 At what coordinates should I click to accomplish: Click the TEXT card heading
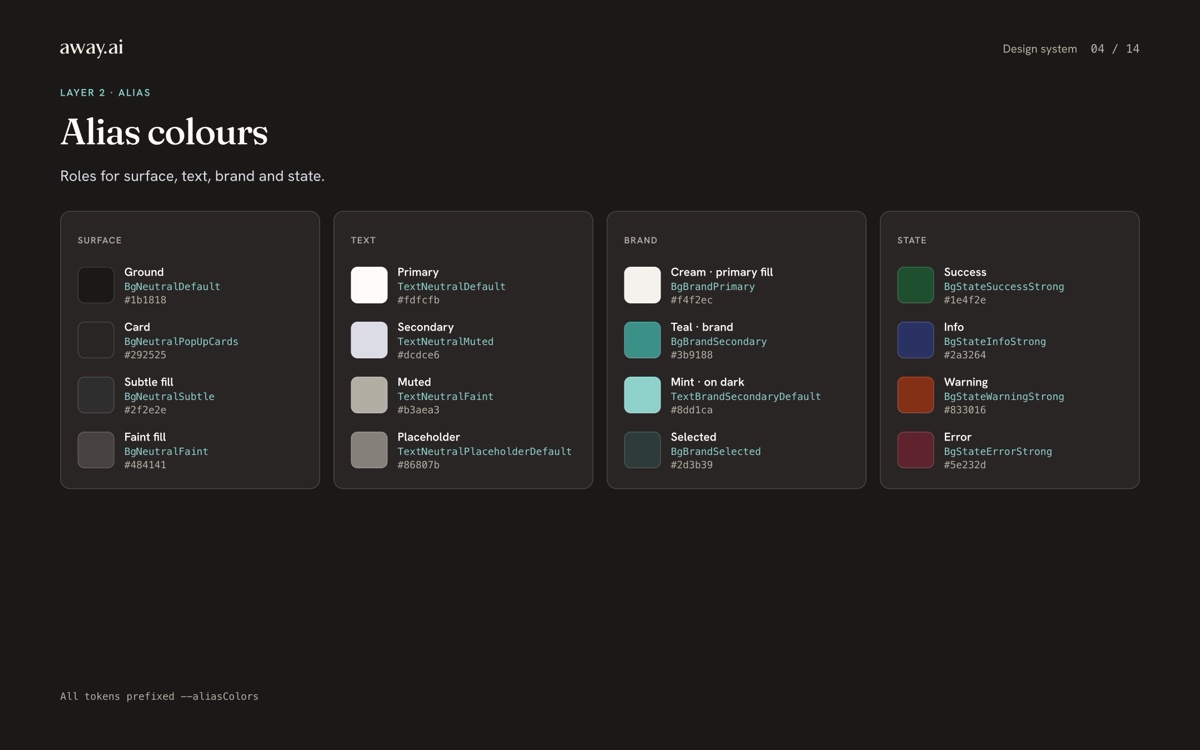[363, 240]
